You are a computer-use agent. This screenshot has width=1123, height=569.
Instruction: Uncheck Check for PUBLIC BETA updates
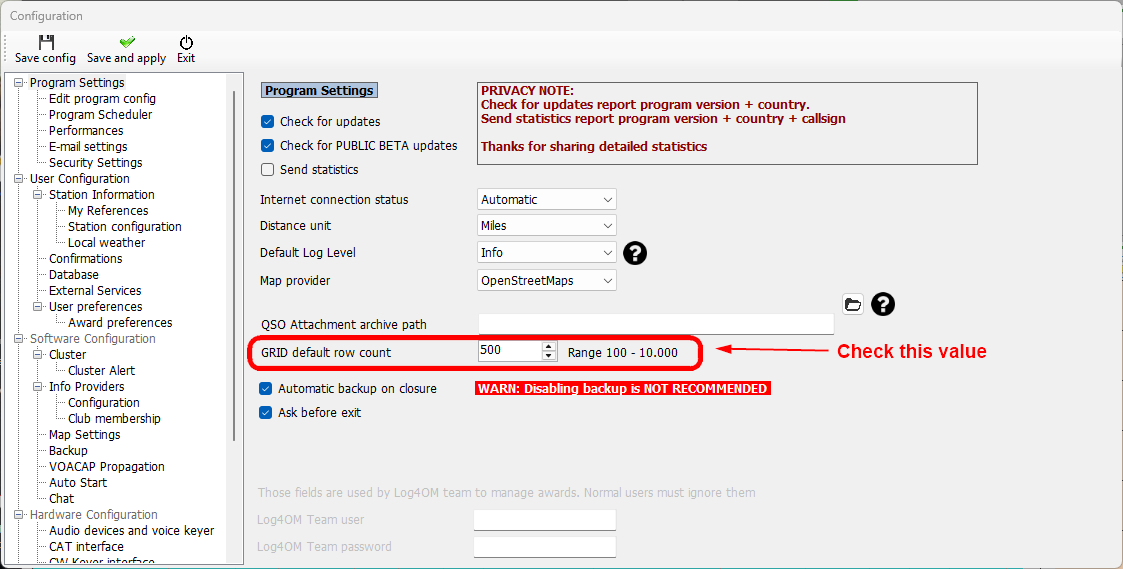pyautogui.click(x=267, y=145)
